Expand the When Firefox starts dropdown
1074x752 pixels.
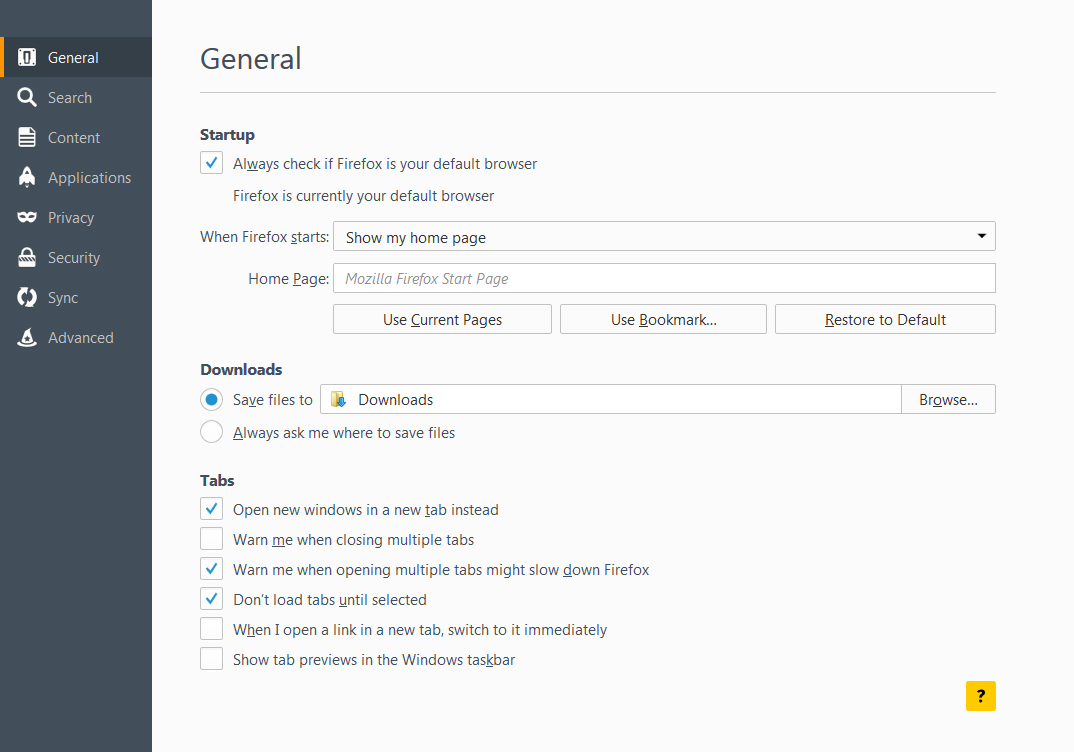pos(663,237)
